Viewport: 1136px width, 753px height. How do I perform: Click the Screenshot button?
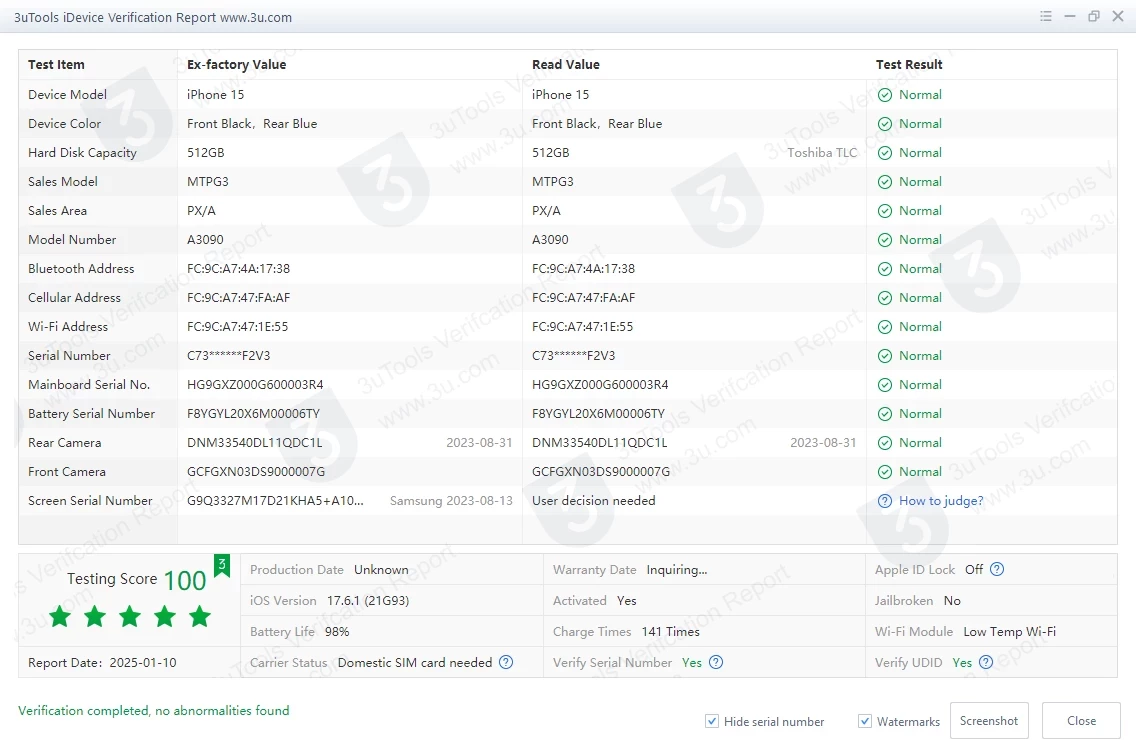pyautogui.click(x=989, y=720)
